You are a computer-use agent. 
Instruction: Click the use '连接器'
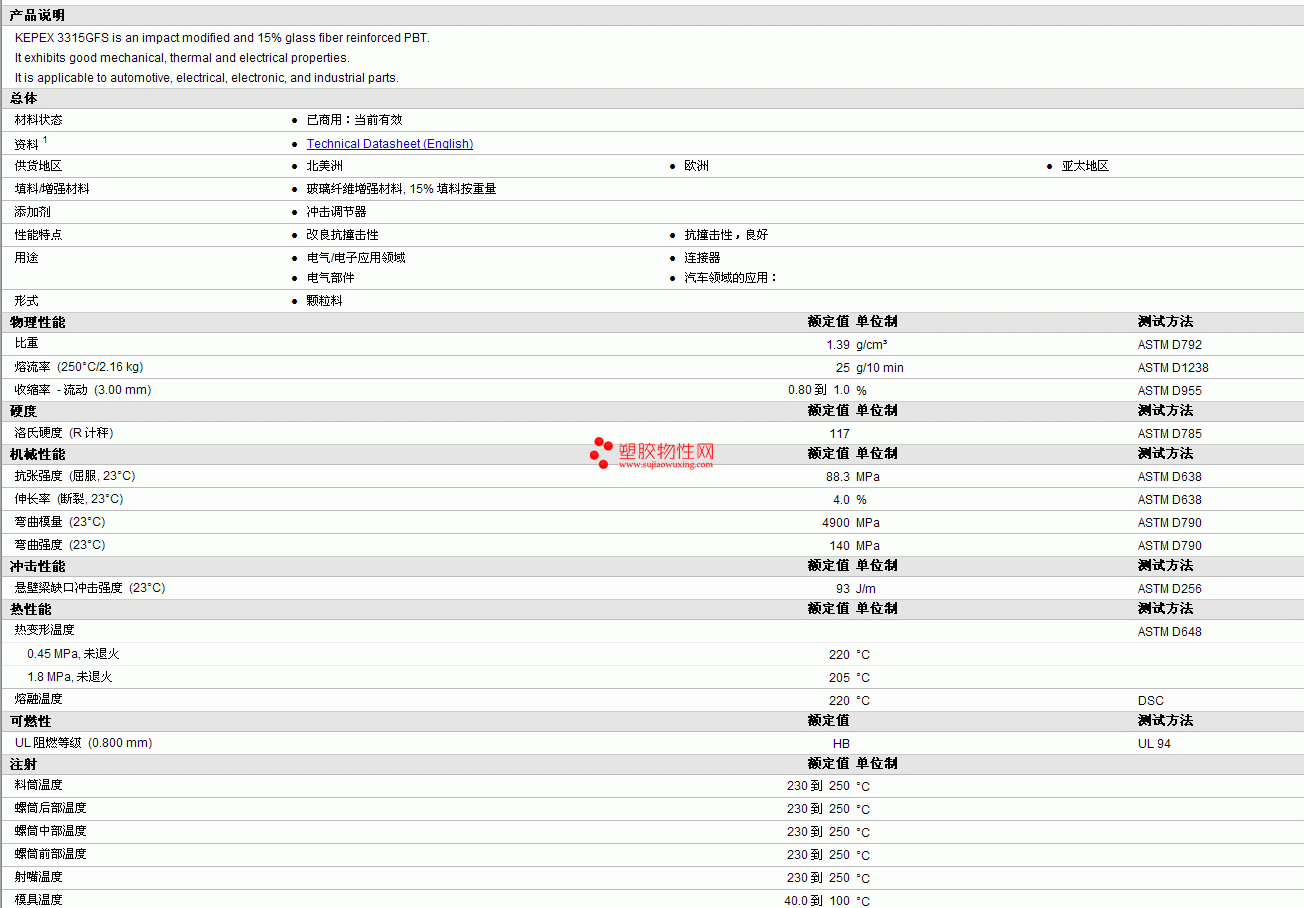702,258
